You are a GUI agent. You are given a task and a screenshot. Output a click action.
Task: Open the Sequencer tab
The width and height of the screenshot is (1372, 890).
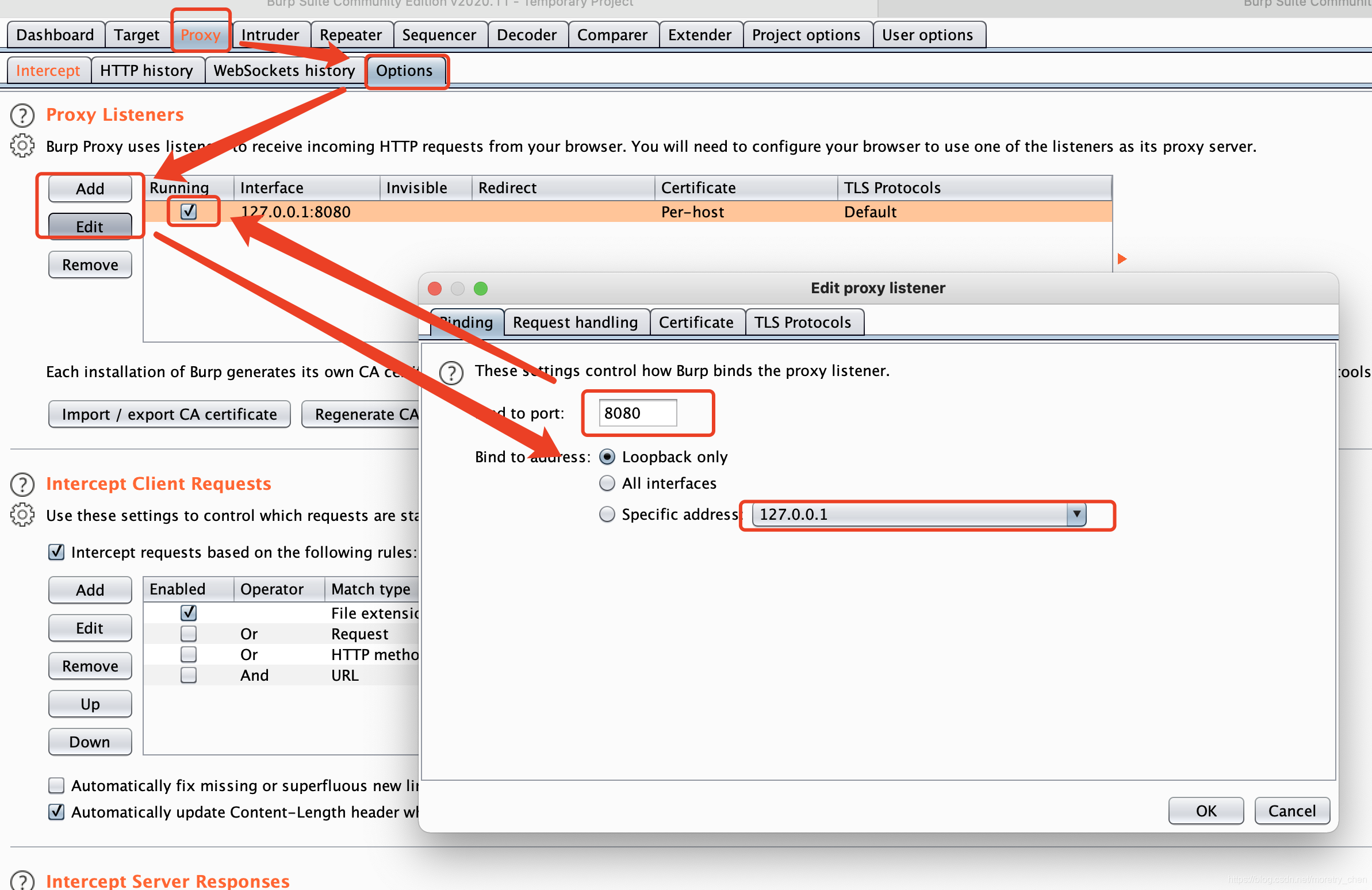click(439, 34)
